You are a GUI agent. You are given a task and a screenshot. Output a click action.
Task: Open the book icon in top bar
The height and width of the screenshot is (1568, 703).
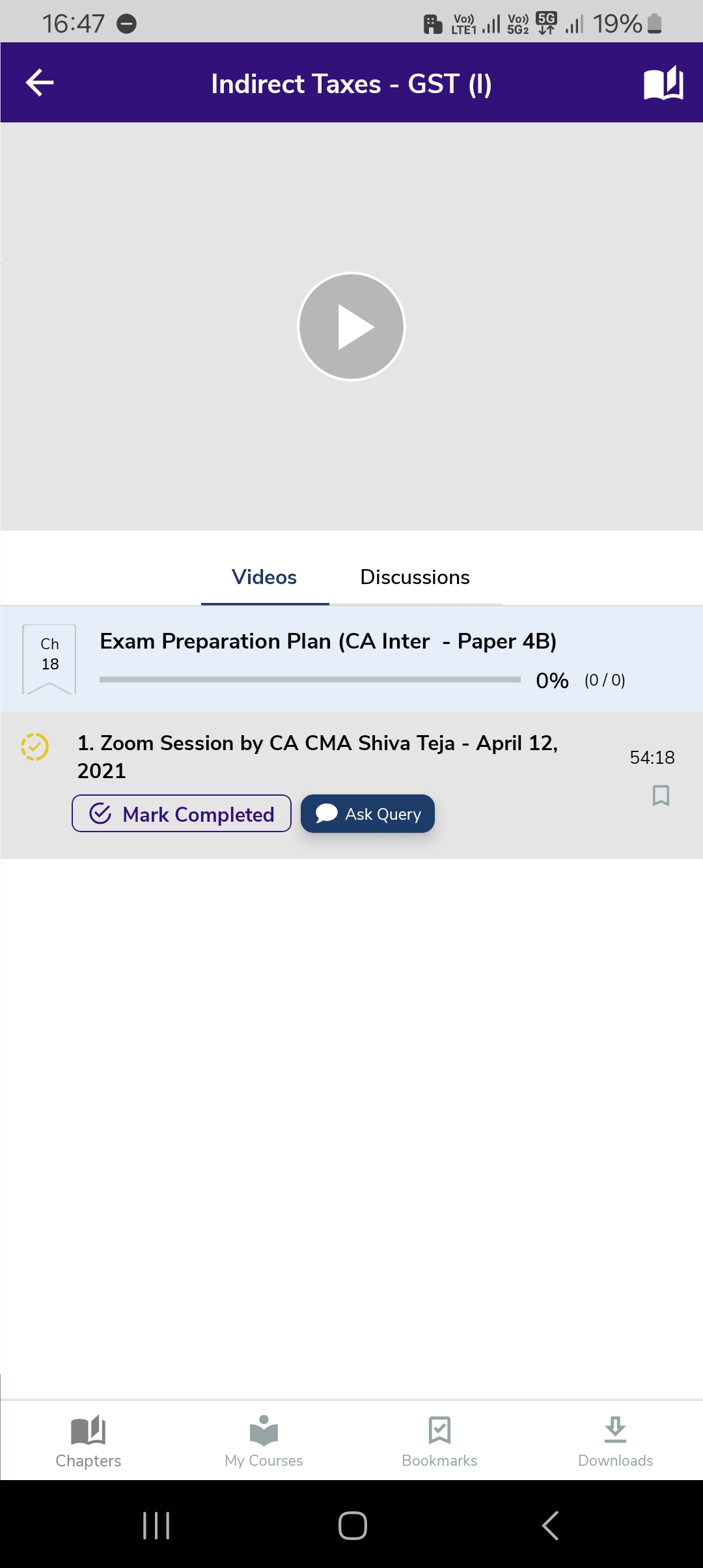[663, 83]
